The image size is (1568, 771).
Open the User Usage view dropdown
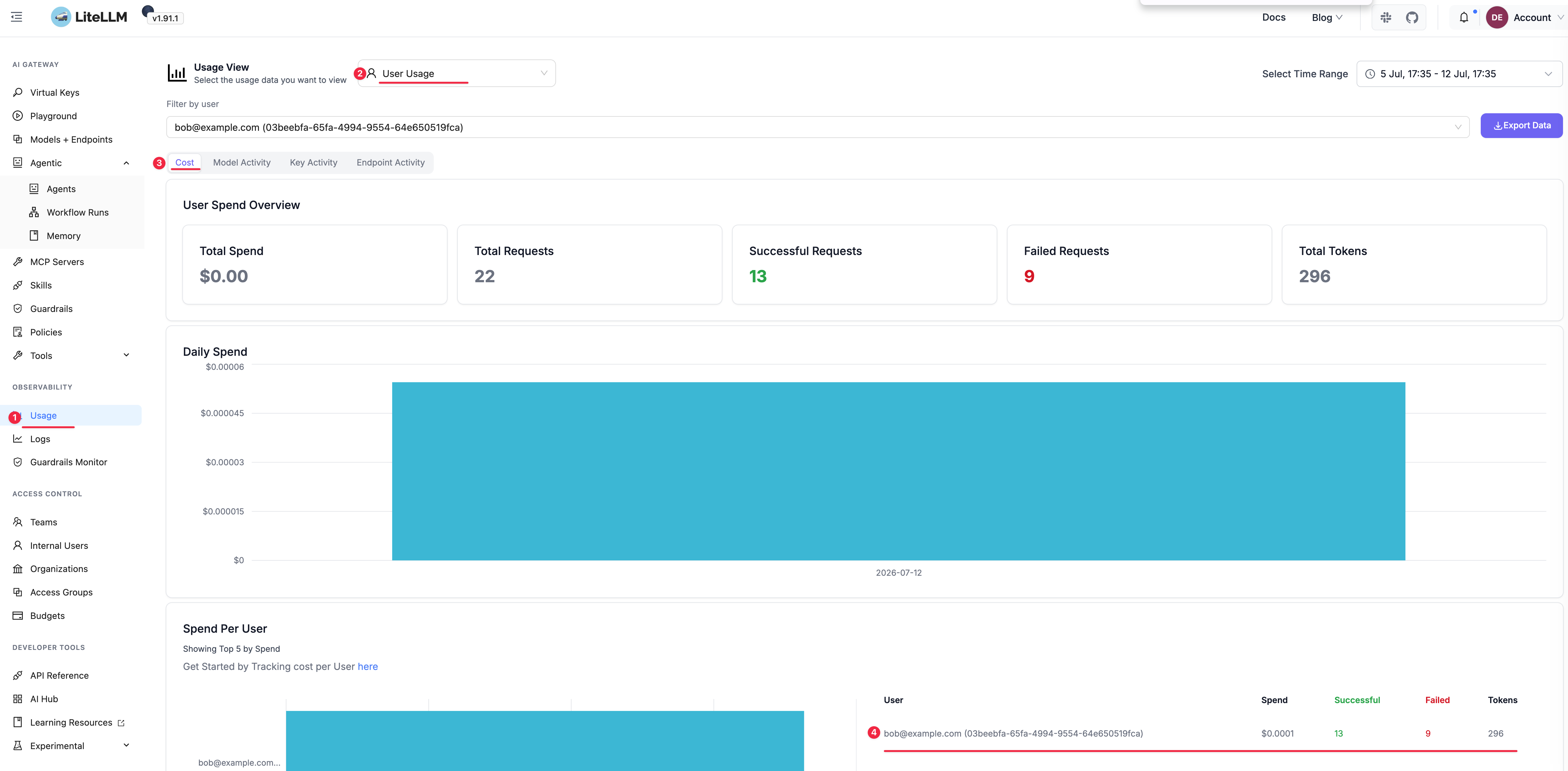457,73
